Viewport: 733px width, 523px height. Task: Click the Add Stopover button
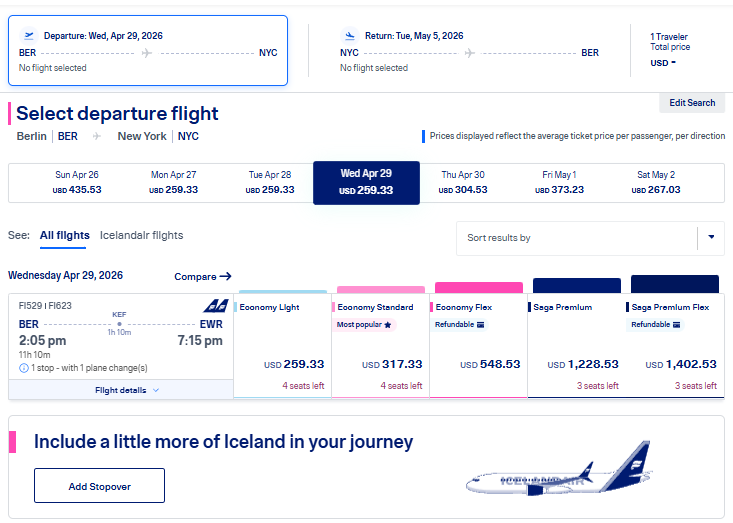pyautogui.click(x=100, y=486)
